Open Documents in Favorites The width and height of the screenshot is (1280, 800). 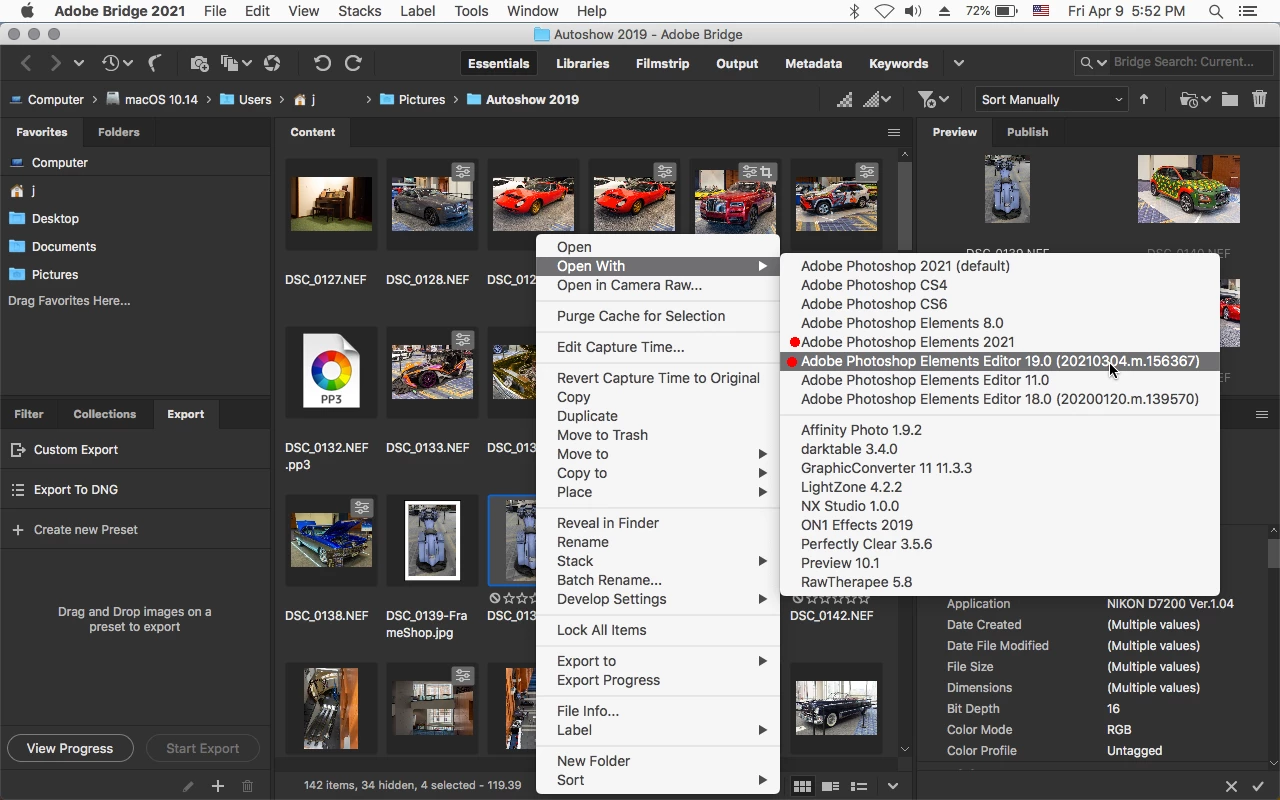pyautogui.click(x=53, y=246)
